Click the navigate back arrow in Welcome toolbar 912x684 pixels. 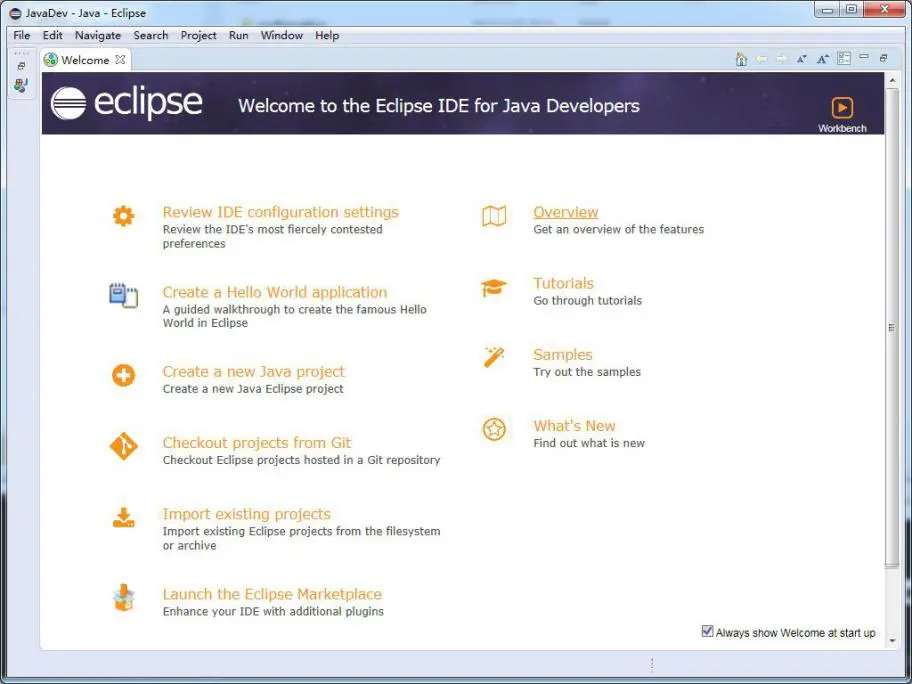coord(761,59)
